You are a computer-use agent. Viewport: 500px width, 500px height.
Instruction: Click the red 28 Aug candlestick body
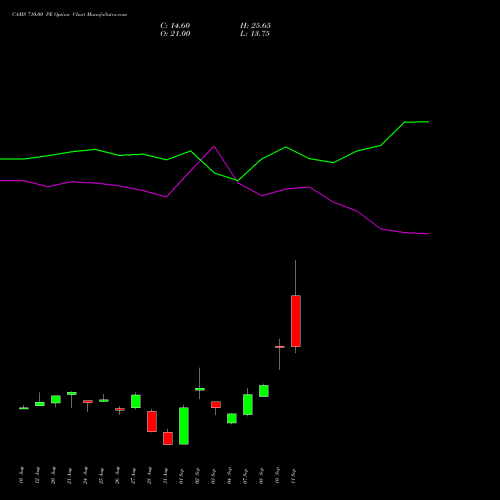(152, 421)
